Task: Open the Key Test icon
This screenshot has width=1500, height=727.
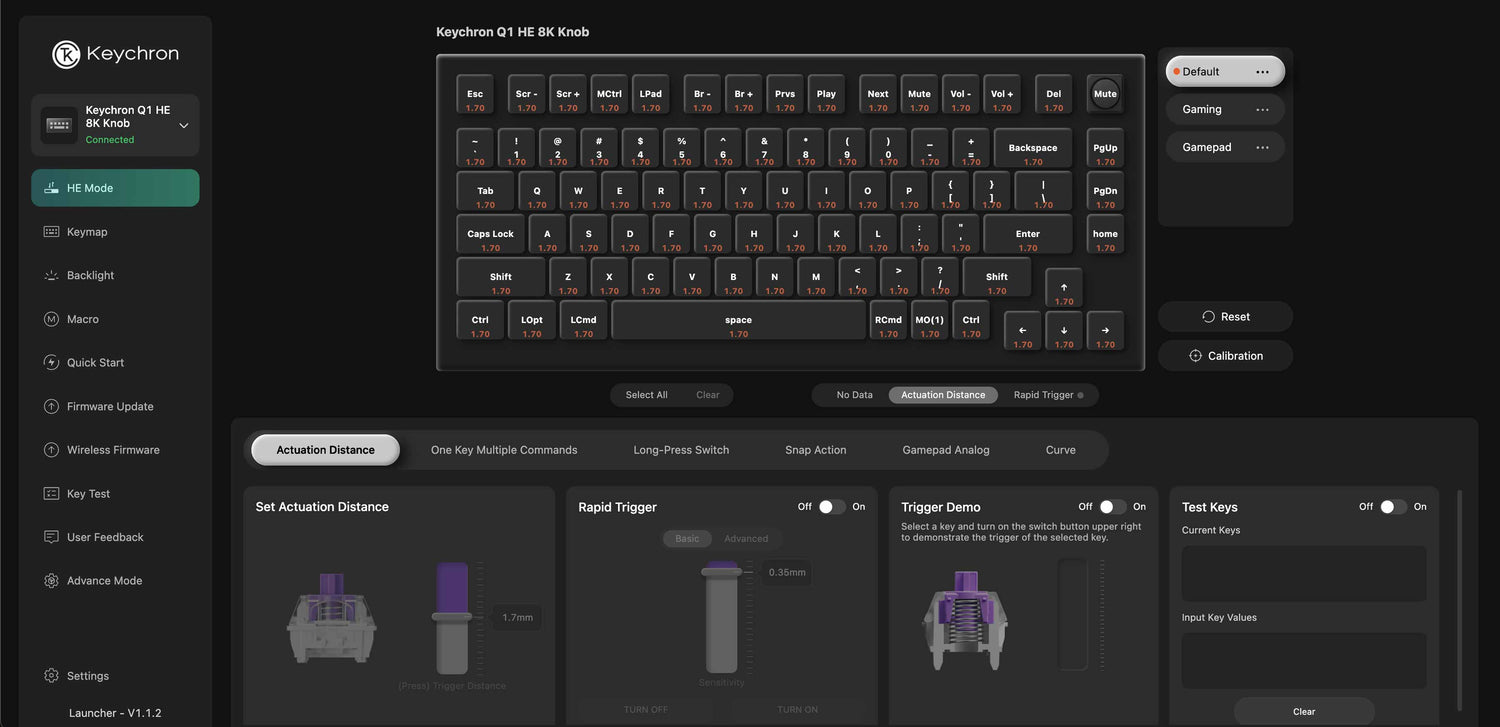Action: pos(51,494)
